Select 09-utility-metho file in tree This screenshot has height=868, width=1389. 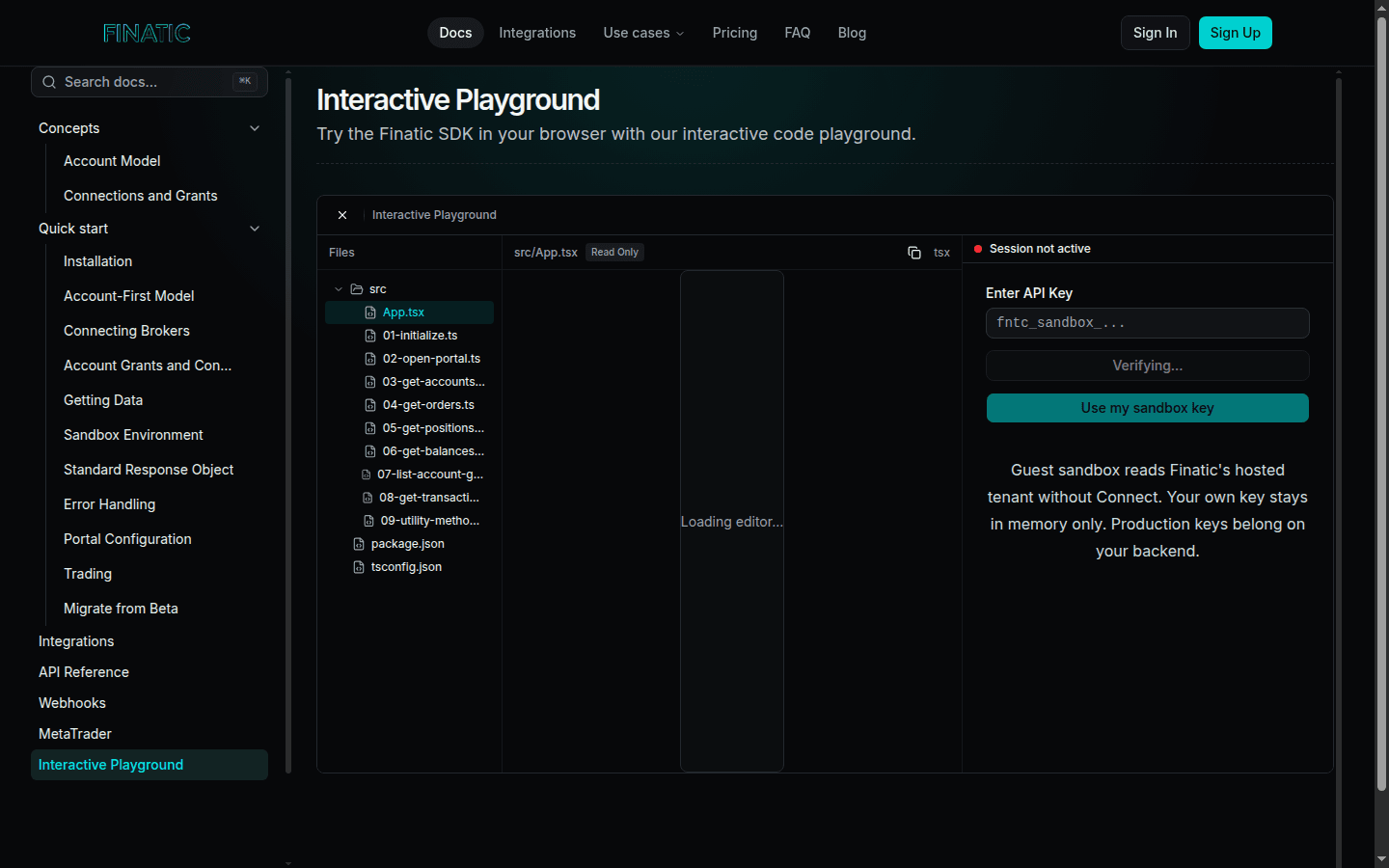[409, 521]
